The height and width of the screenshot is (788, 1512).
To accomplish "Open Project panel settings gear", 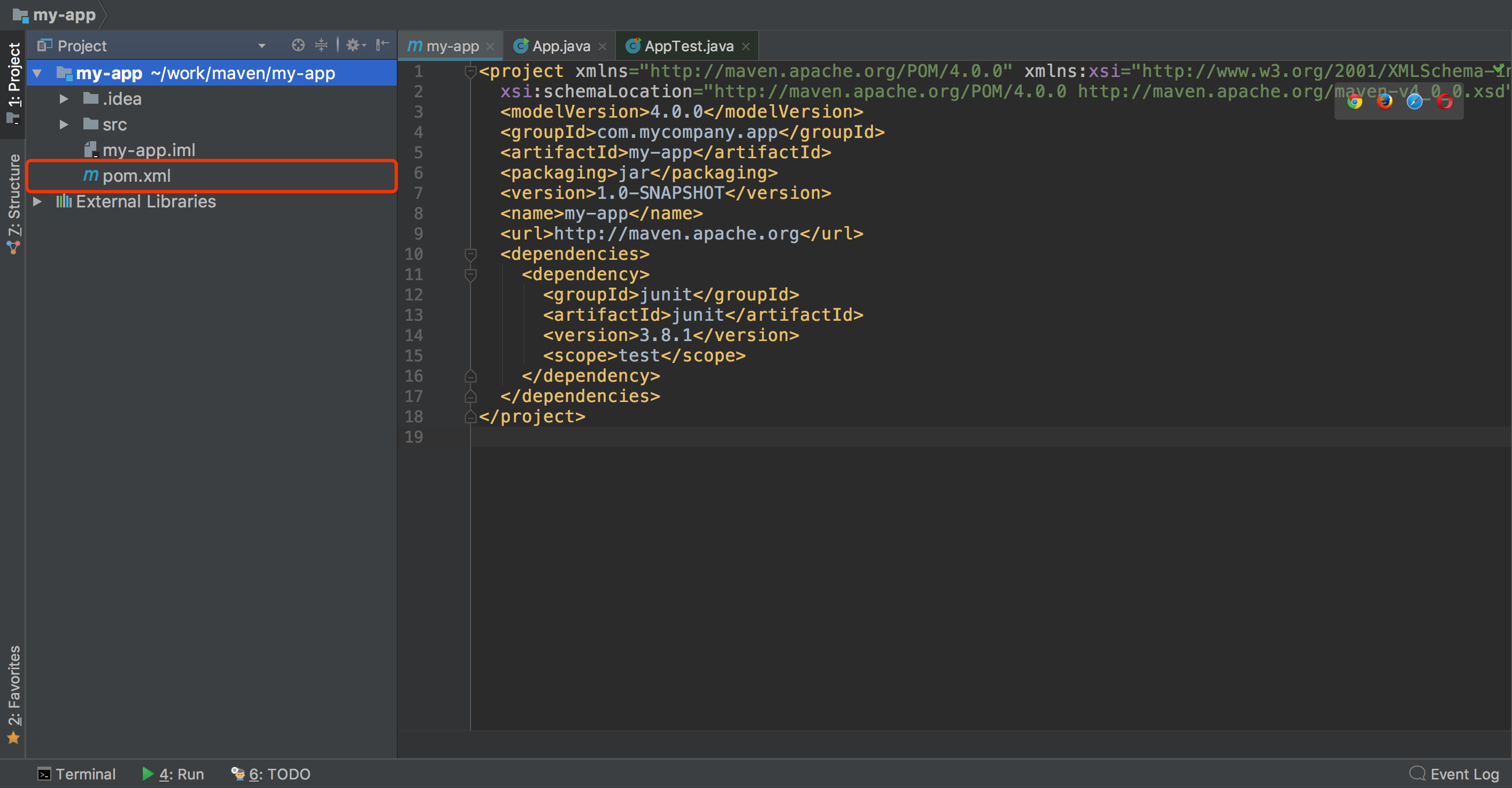I will pos(355,45).
